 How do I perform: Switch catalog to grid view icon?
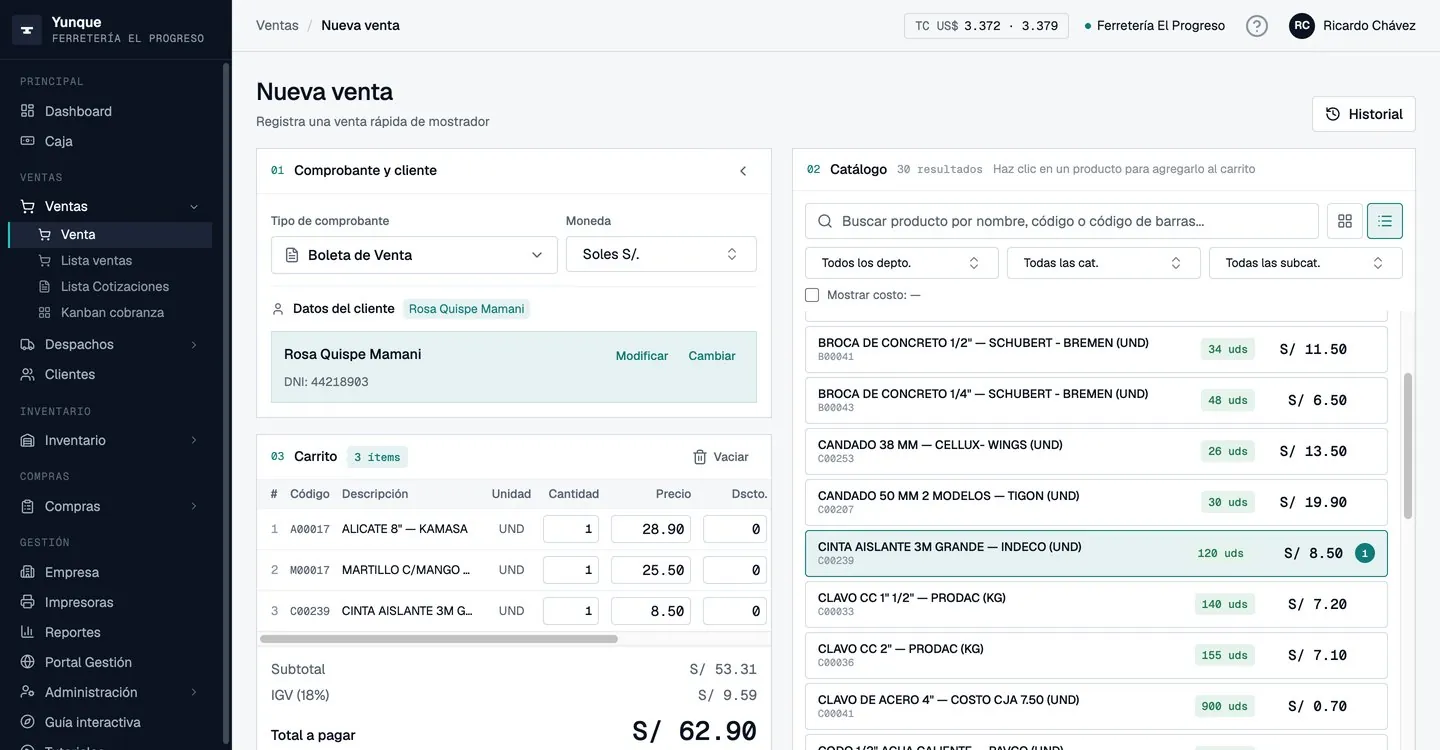tap(1345, 221)
